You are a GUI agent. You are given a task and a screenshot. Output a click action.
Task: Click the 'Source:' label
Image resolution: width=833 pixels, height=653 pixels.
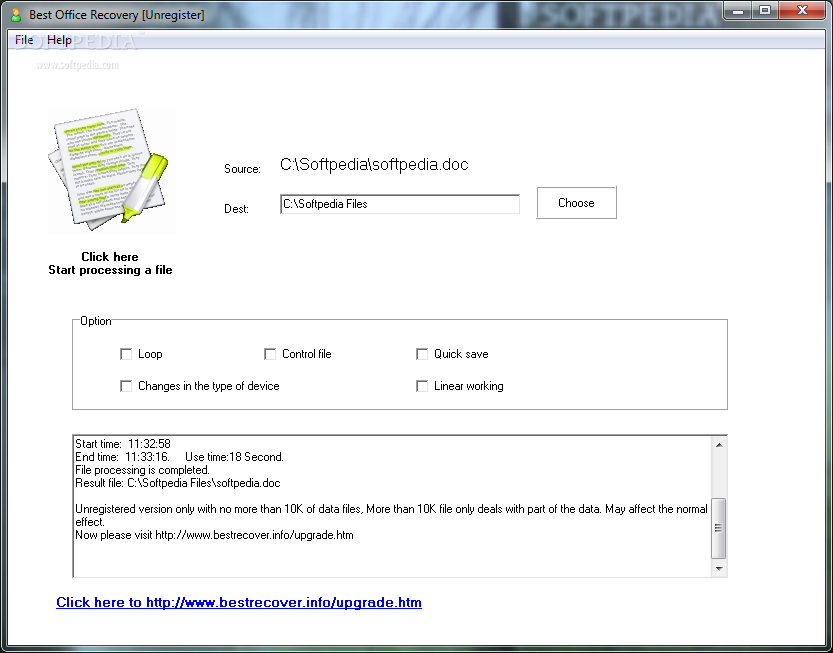tap(242, 169)
